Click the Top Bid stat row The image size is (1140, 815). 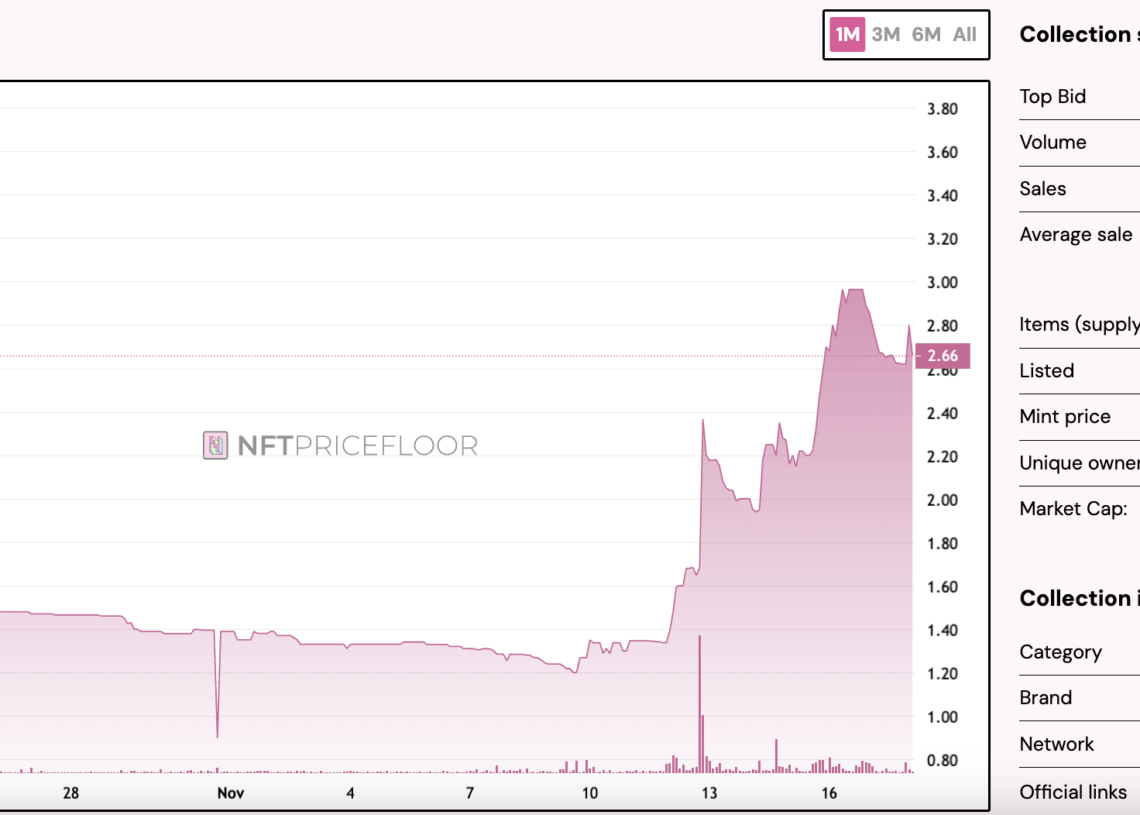[x=1080, y=97]
